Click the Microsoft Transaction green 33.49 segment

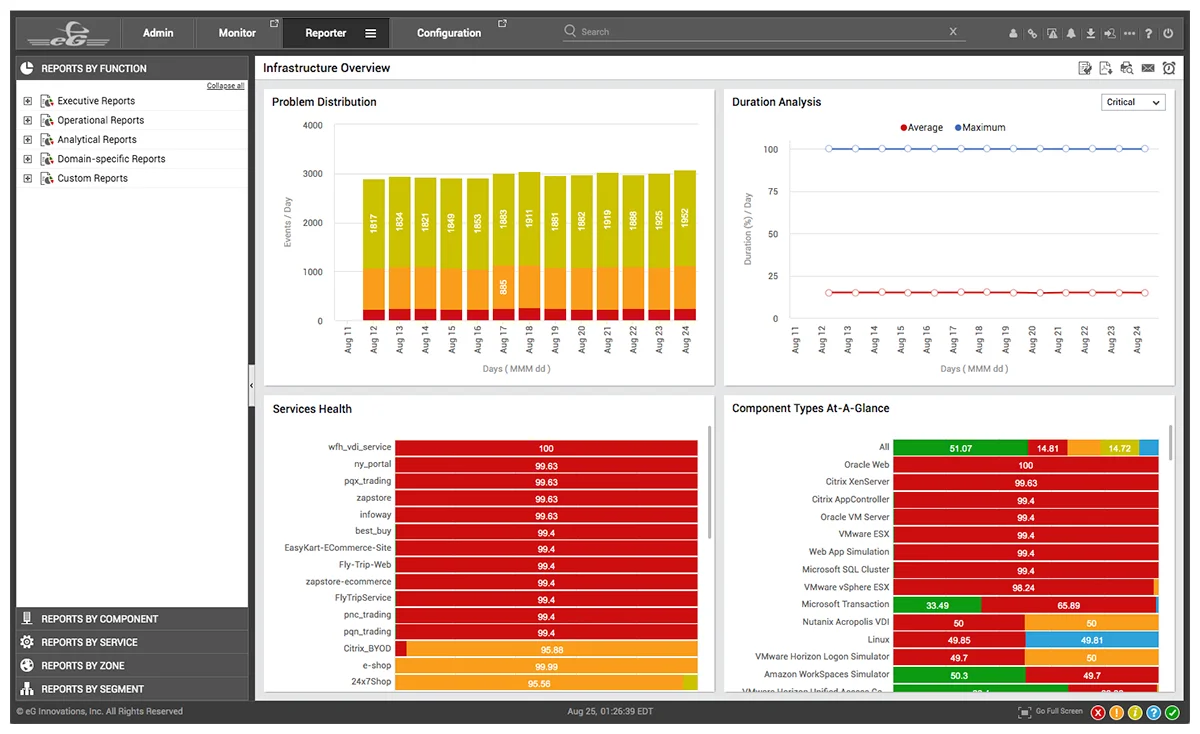click(937, 605)
